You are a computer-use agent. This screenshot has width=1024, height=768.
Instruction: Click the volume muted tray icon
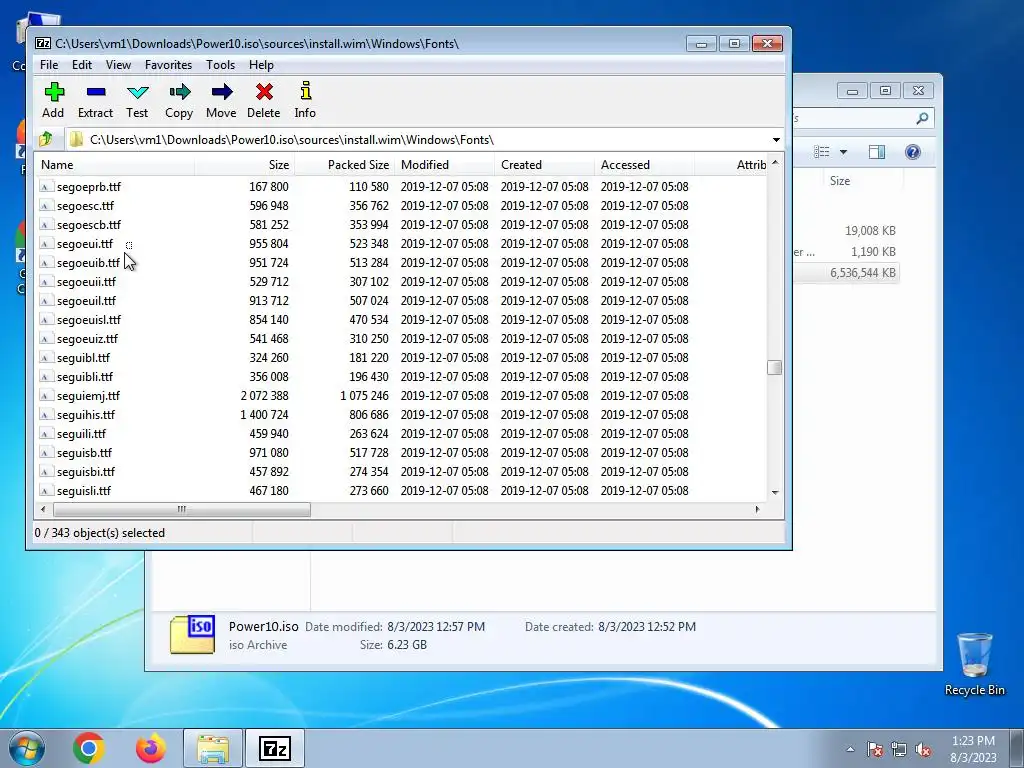coord(923,750)
